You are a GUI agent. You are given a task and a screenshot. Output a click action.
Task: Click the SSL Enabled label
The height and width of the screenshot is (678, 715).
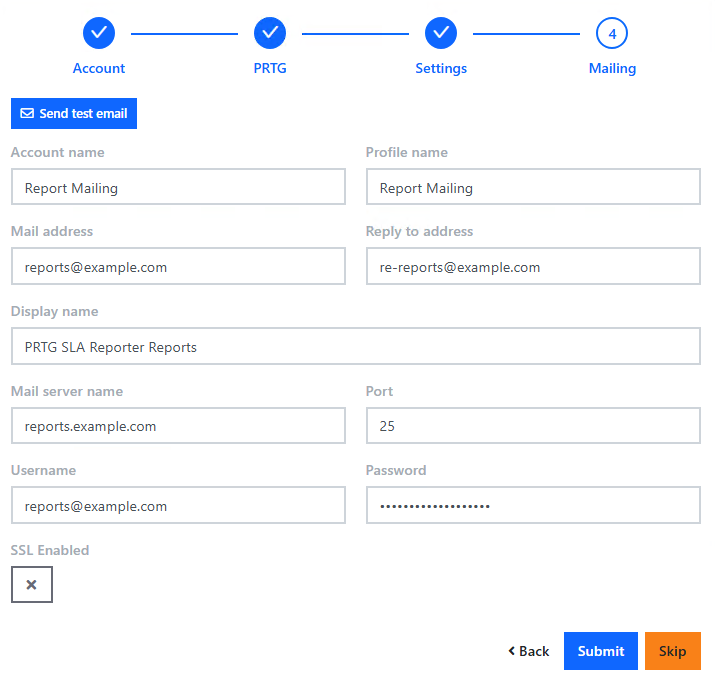tap(50, 550)
